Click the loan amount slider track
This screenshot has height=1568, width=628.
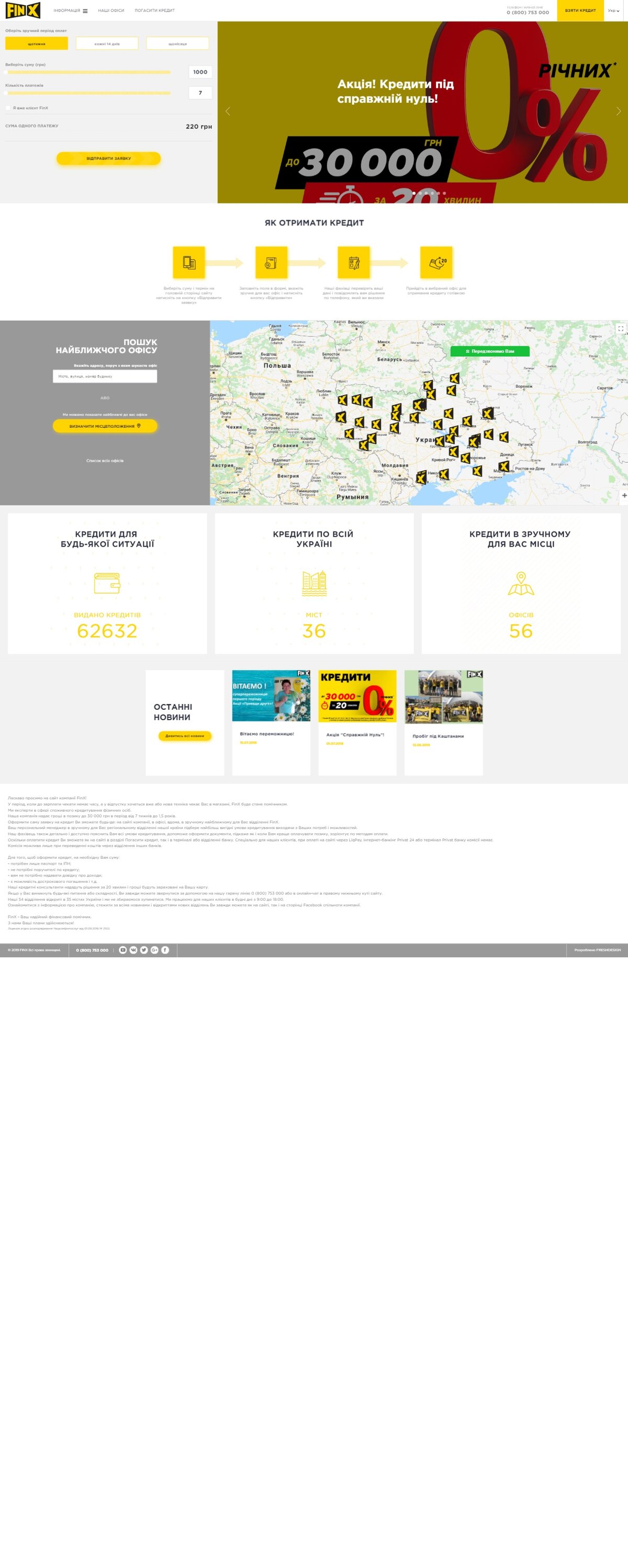(x=88, y=72)
